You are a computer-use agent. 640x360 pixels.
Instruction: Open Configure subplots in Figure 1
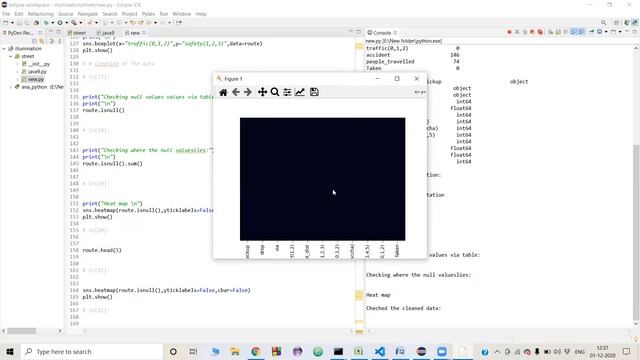[287, 92]
